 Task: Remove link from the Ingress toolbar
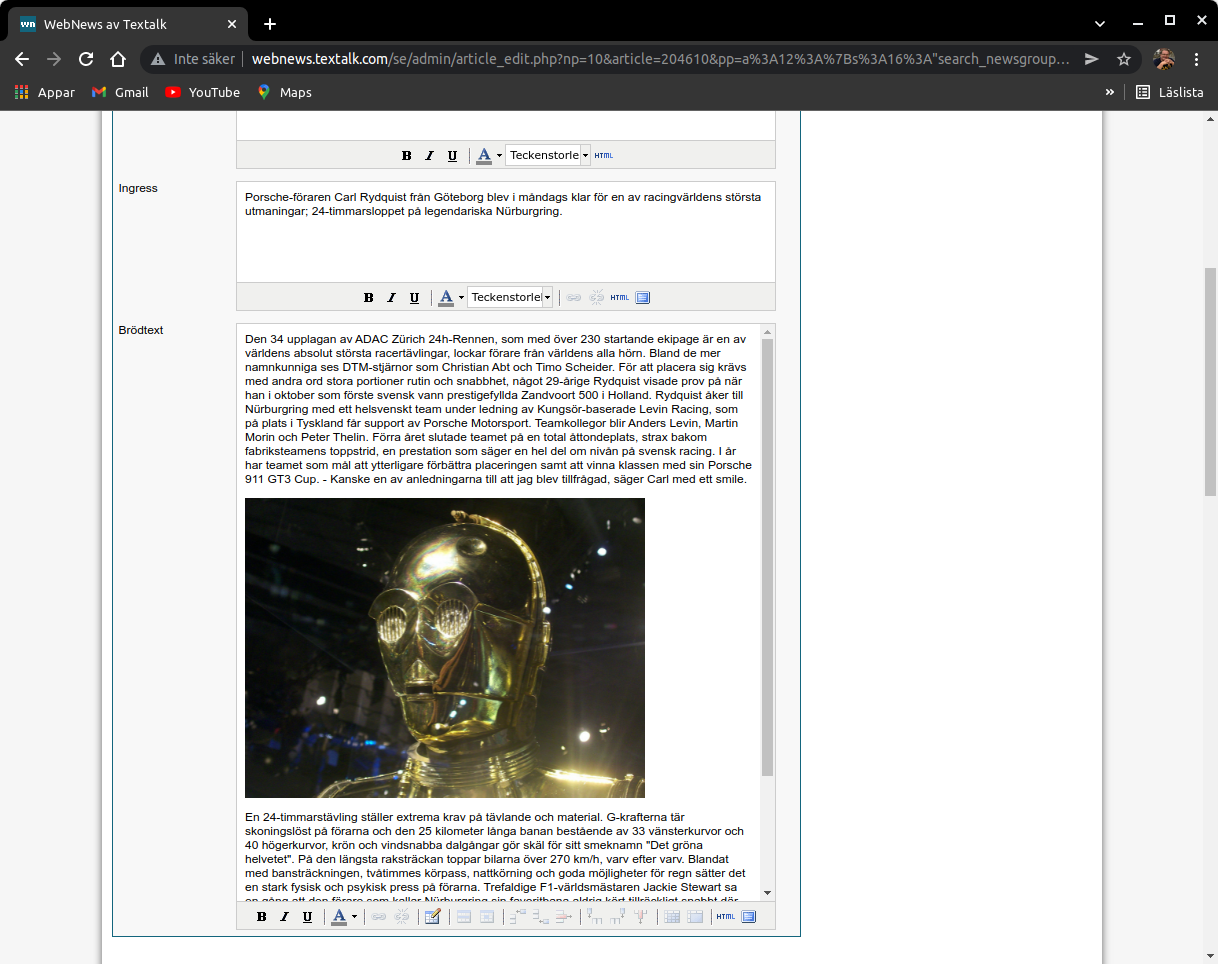[x=597, y=297]
